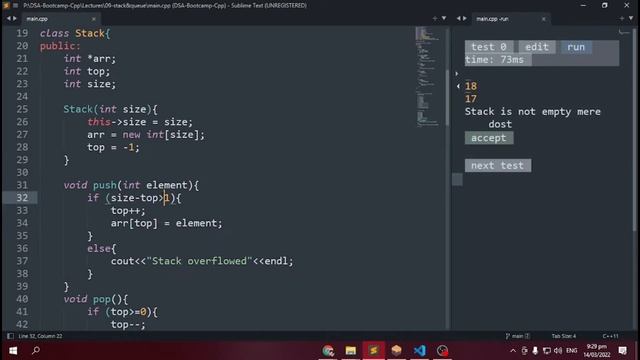The image size is (640, 360).
Task: Select the main.cpp -run tab
Action: (x=492, y=19)
